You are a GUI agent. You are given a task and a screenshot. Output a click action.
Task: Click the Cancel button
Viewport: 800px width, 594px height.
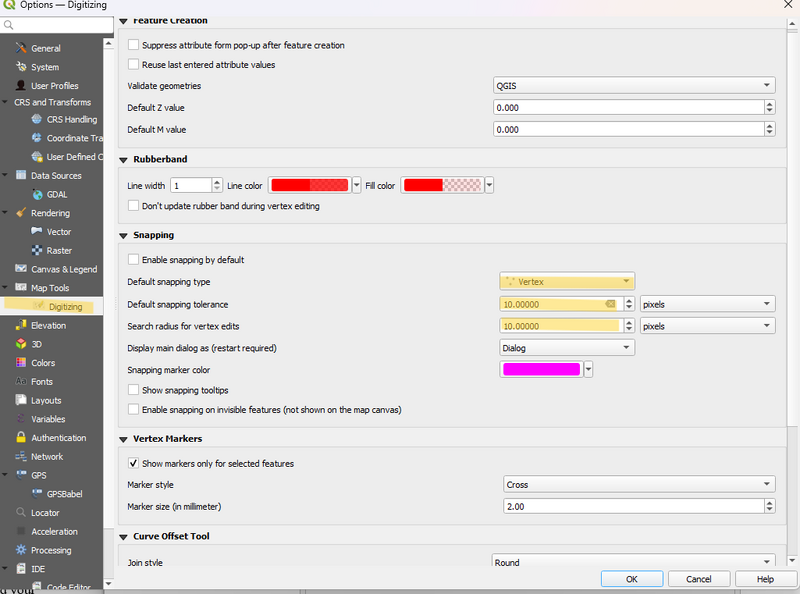698,579
